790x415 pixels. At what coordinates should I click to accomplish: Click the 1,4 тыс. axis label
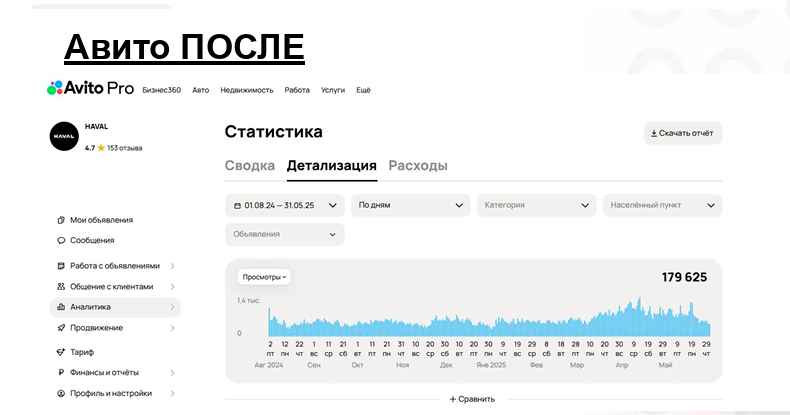pyautogui.click(x=249, y=300)
